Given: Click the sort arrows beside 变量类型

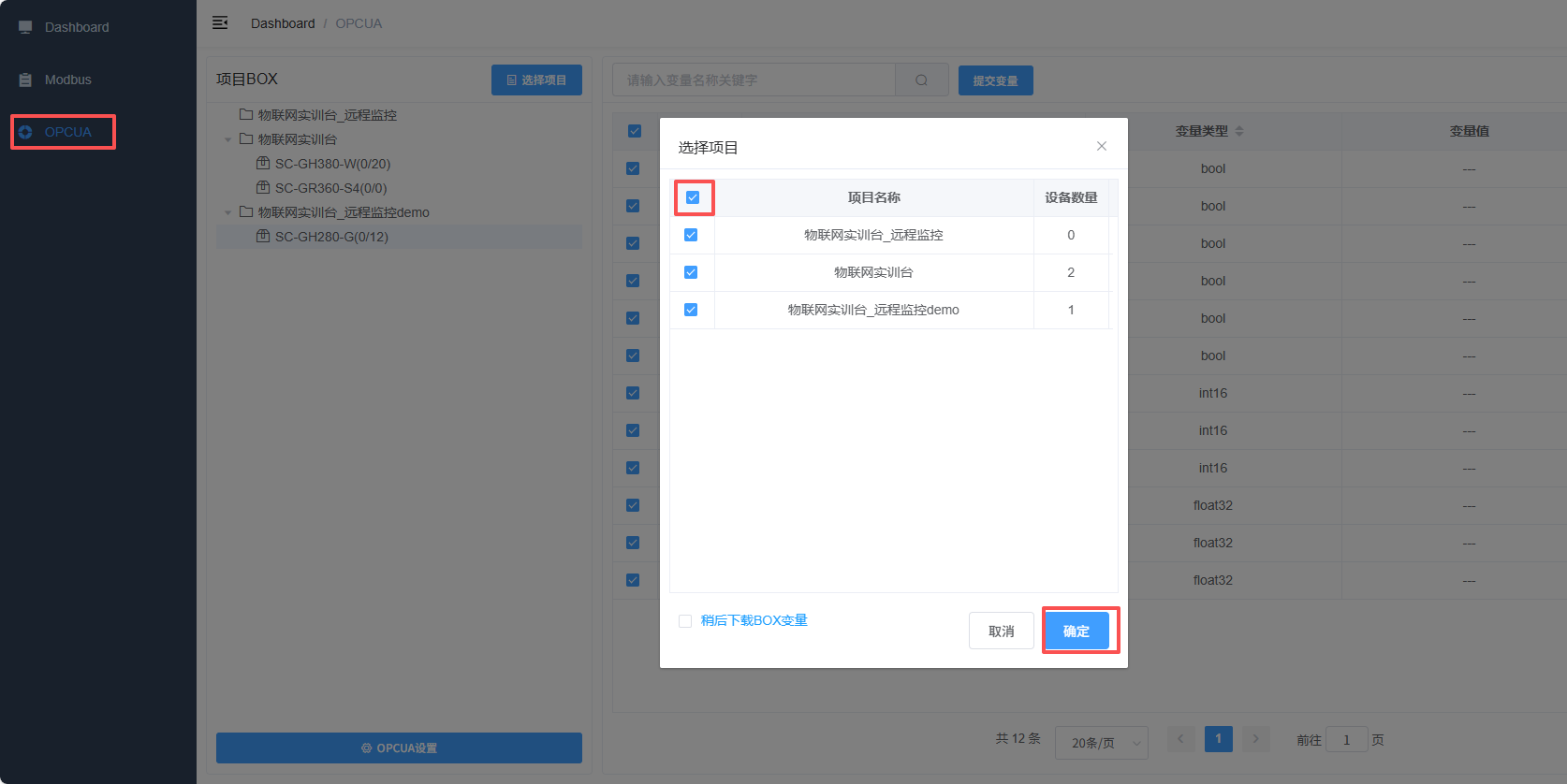Looking at the screenshot, I should click(1239, 131).
